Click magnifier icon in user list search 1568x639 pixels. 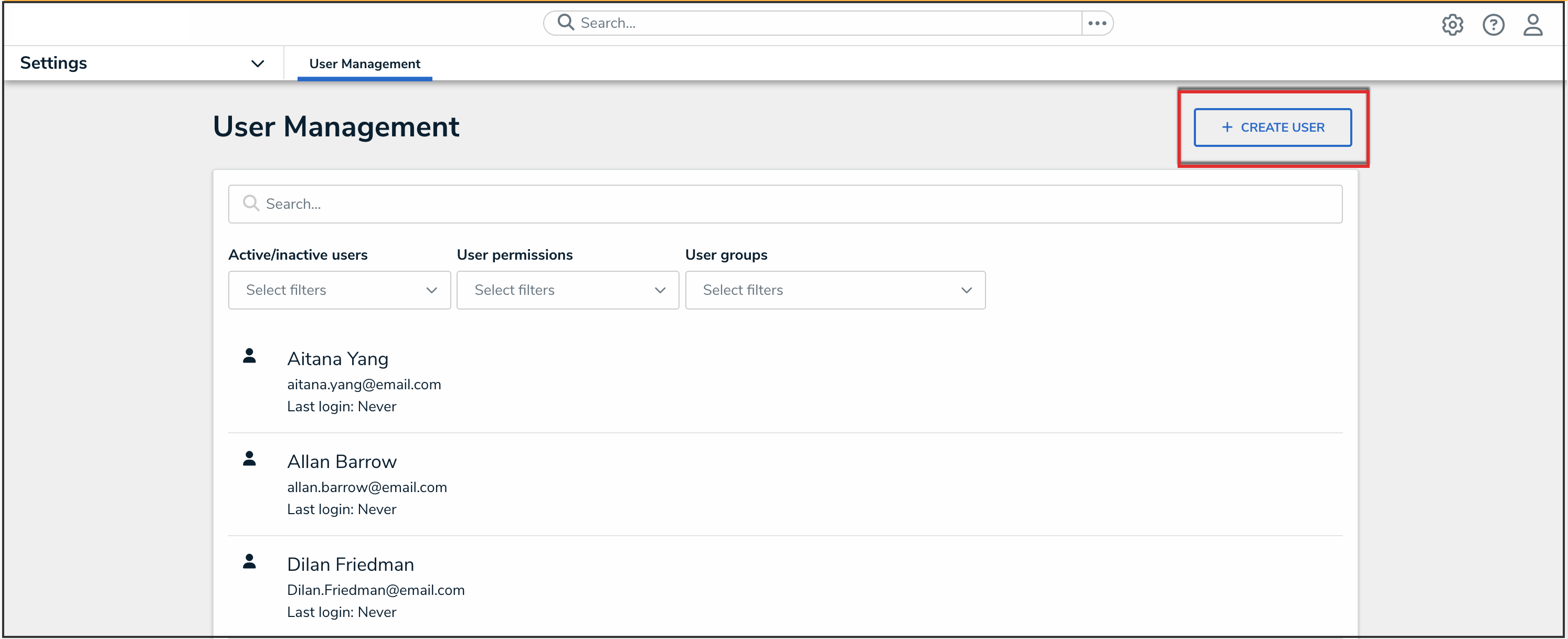pyautogui.click(x=251, y=203)
